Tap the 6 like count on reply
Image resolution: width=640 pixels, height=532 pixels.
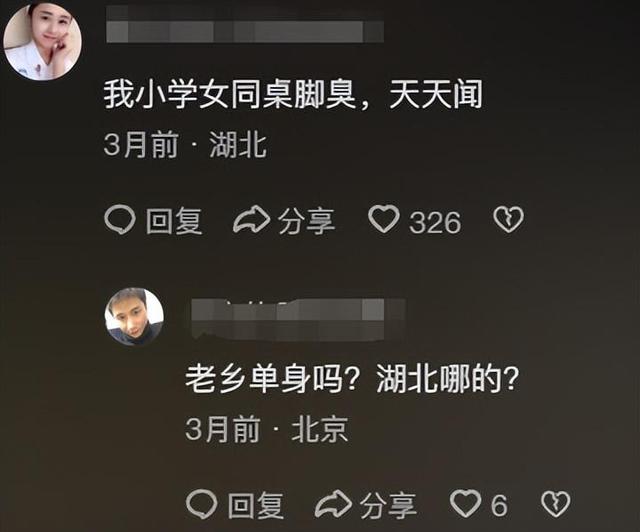click(499, 506)
